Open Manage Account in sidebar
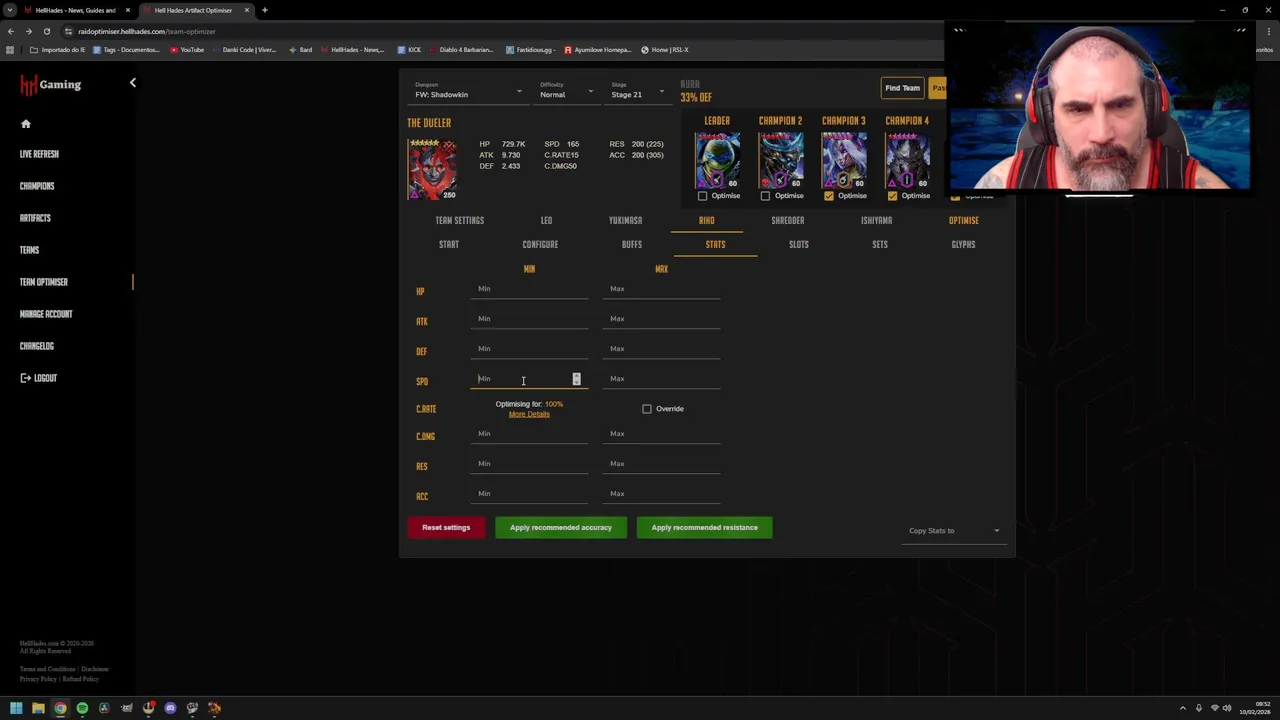Image resolution: width=1280 pixels, height=720 pixels. coord(46,314)
